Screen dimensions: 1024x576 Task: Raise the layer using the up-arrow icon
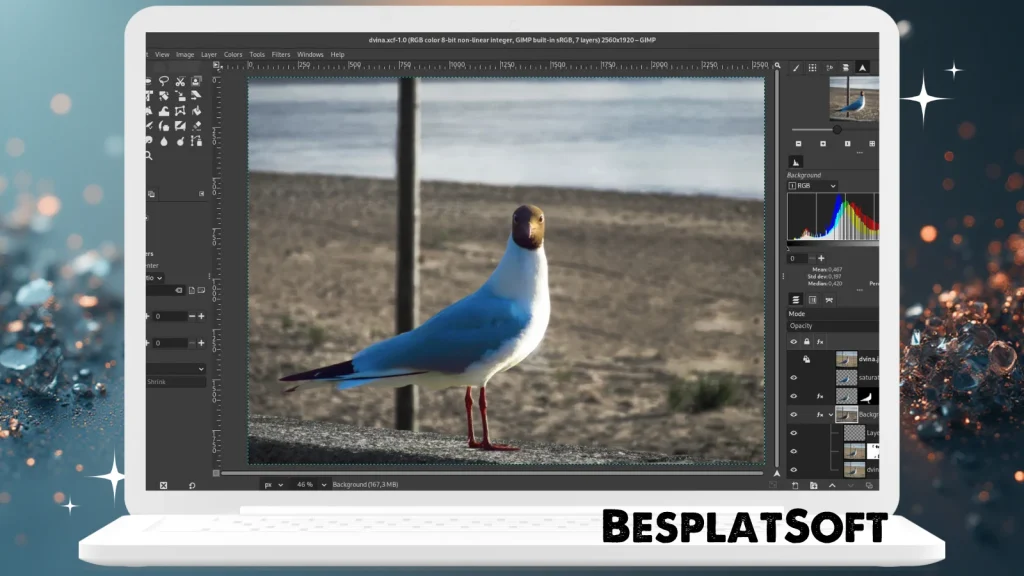click(x=832, y=486)
